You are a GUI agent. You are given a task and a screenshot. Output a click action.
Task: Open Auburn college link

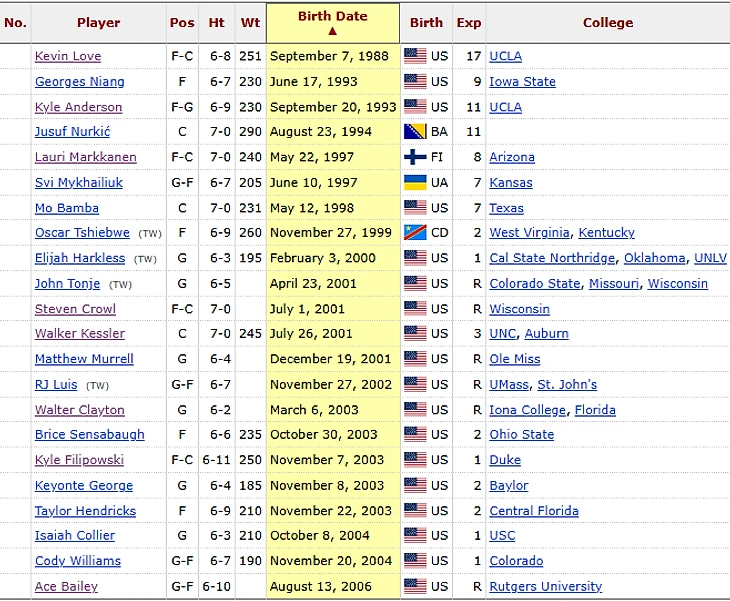coord(547,334)
